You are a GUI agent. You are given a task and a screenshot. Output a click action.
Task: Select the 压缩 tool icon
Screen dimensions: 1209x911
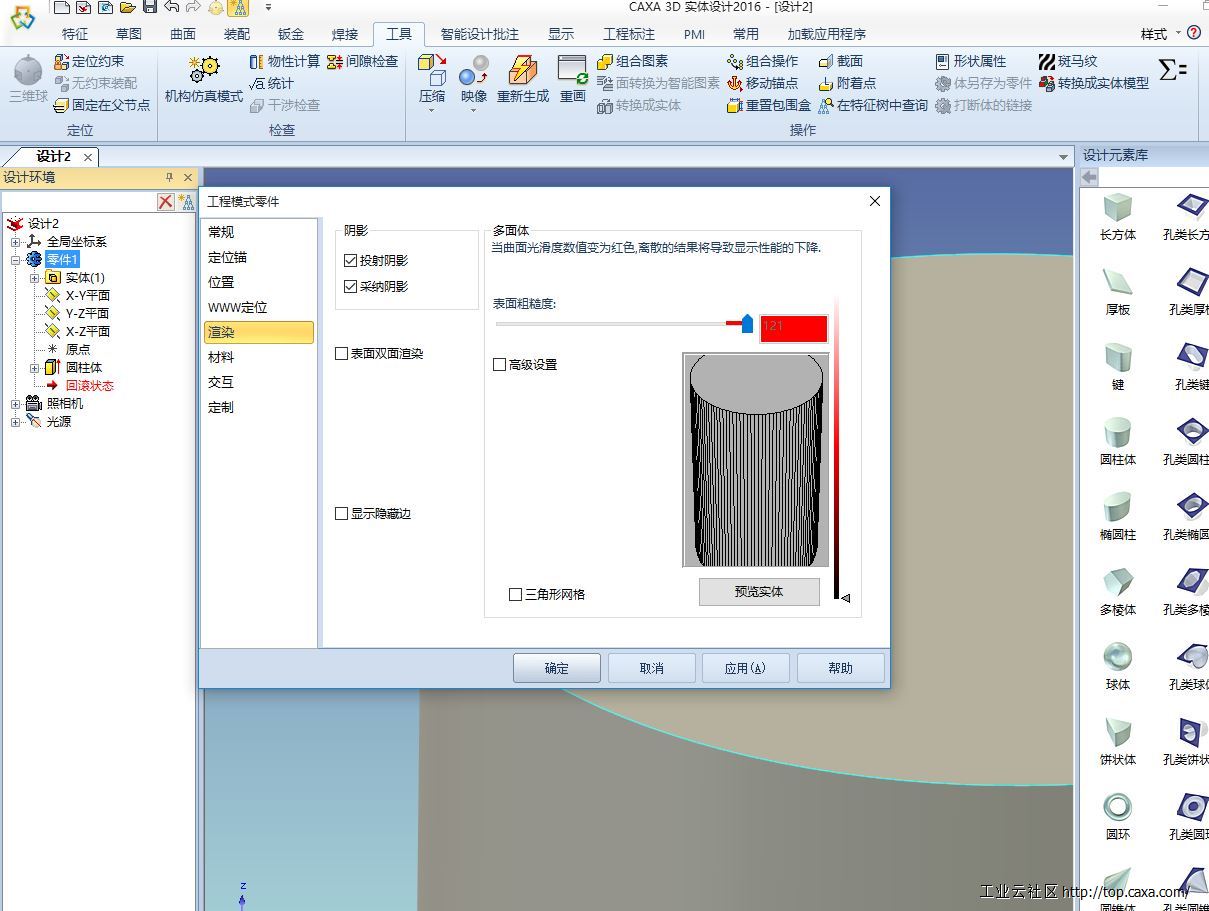click(x=432, y=71)
